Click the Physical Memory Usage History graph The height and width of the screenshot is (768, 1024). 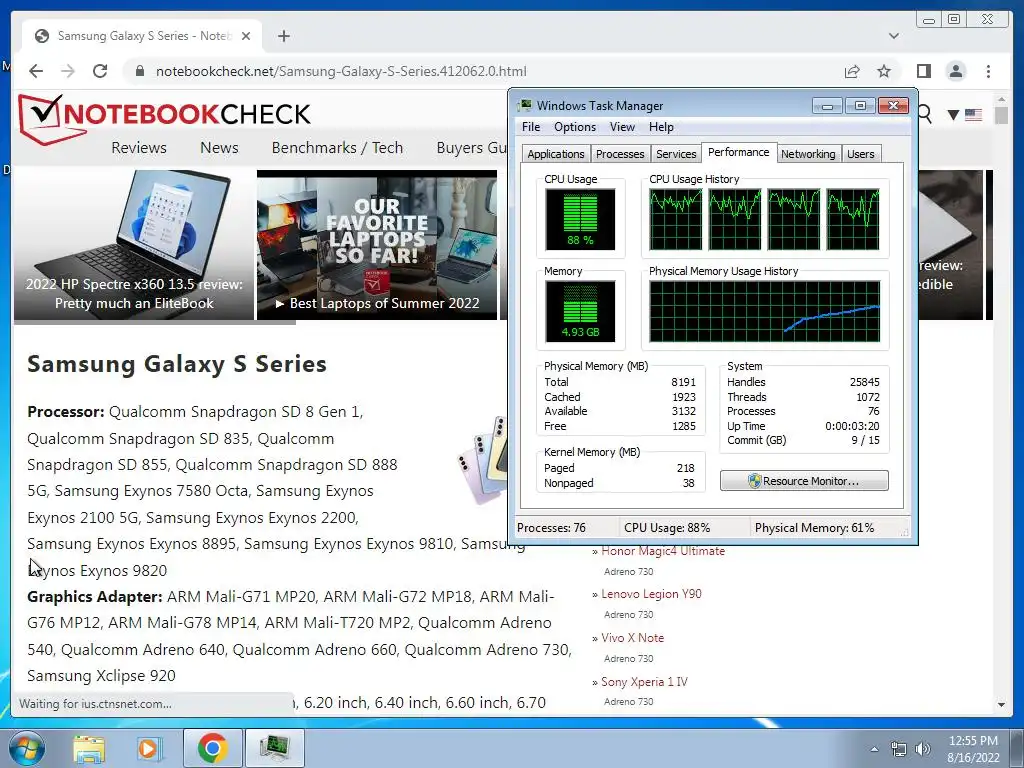(765, 312)
